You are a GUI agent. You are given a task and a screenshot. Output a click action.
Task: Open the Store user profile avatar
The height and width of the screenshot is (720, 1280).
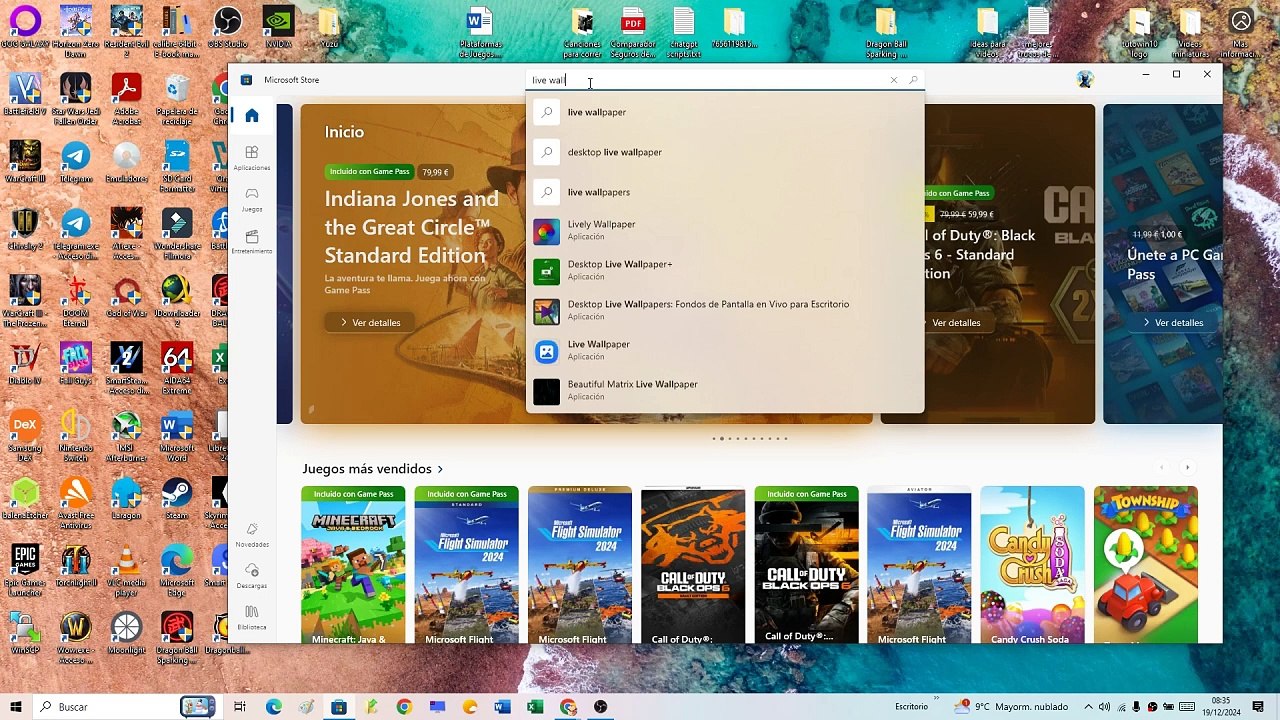tap(1085, 79)
